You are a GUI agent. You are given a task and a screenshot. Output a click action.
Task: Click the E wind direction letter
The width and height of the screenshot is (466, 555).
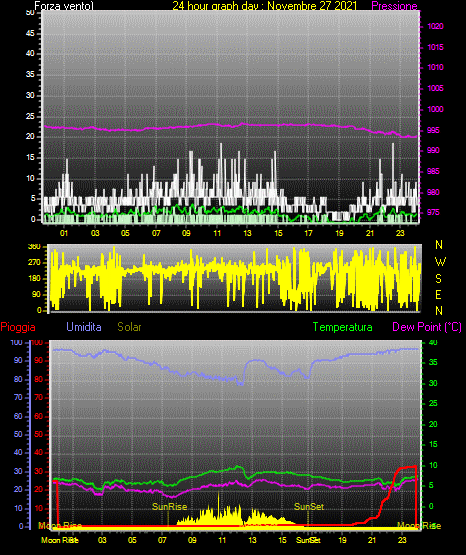coord(438,294)
